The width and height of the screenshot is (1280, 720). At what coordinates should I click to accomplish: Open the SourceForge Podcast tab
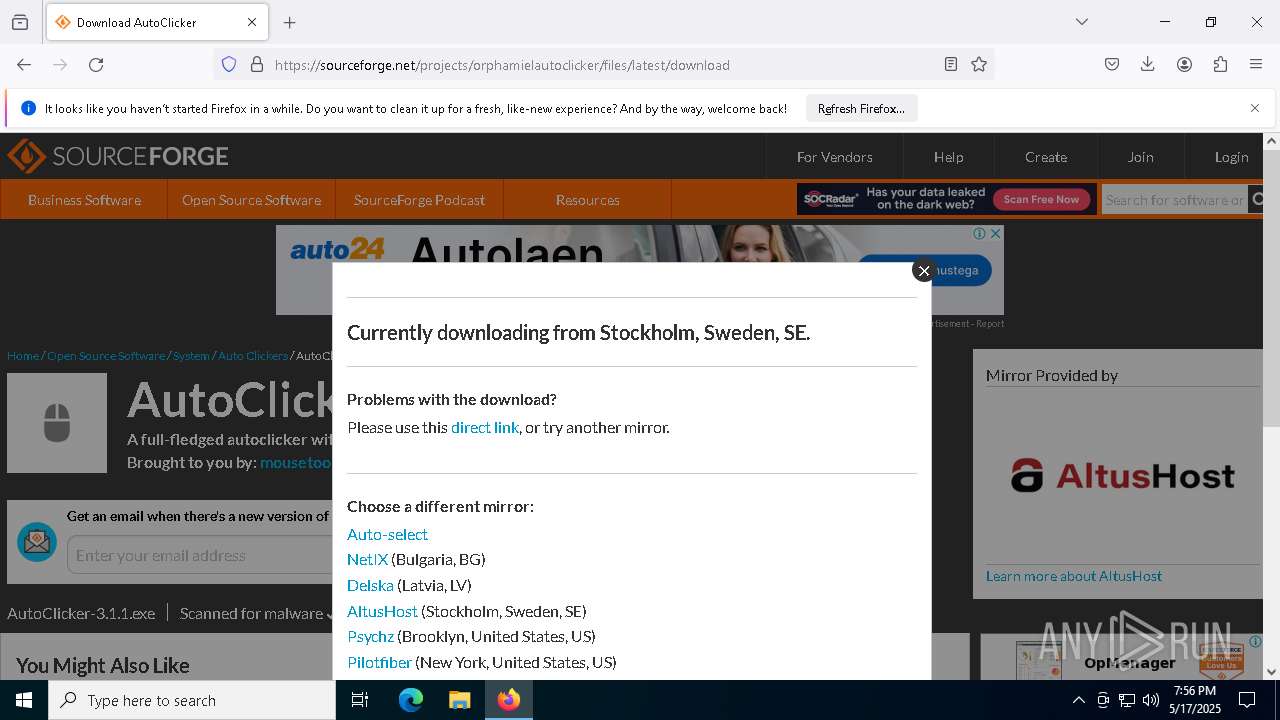coord(419,200)
